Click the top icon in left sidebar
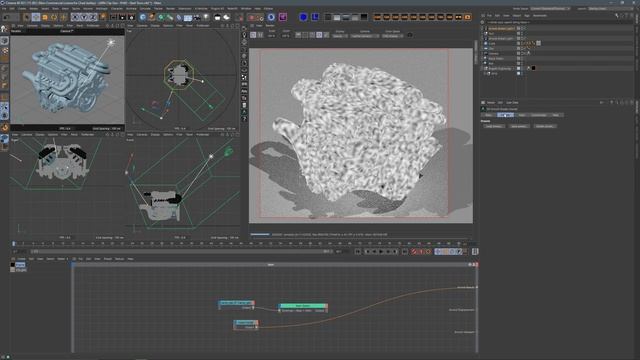 (x=4, y=29)
